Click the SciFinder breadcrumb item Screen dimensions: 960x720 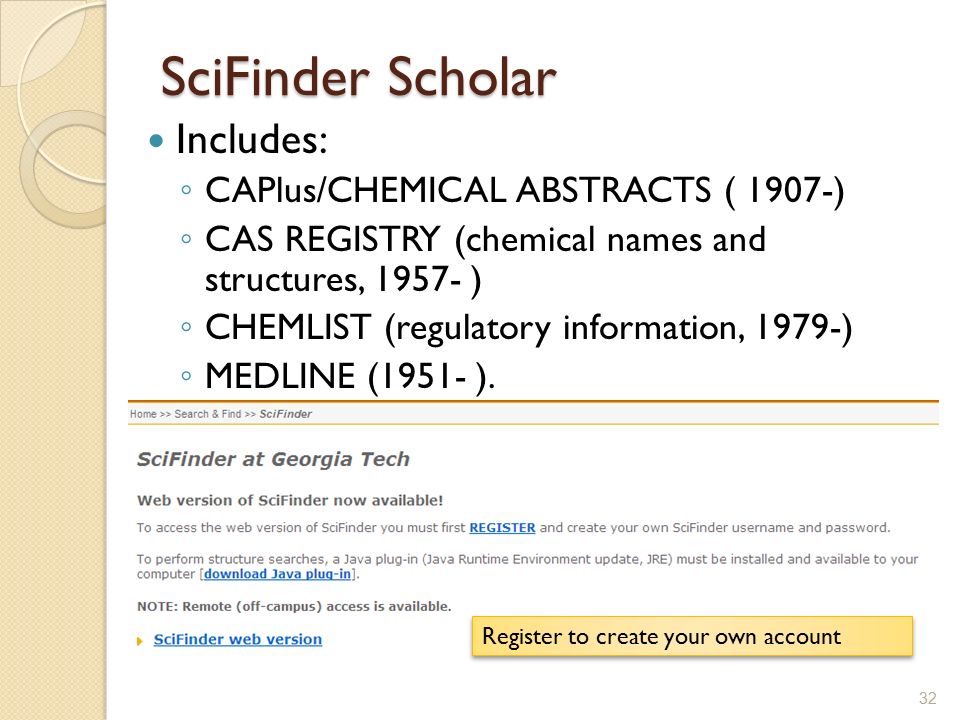(285, 414)
